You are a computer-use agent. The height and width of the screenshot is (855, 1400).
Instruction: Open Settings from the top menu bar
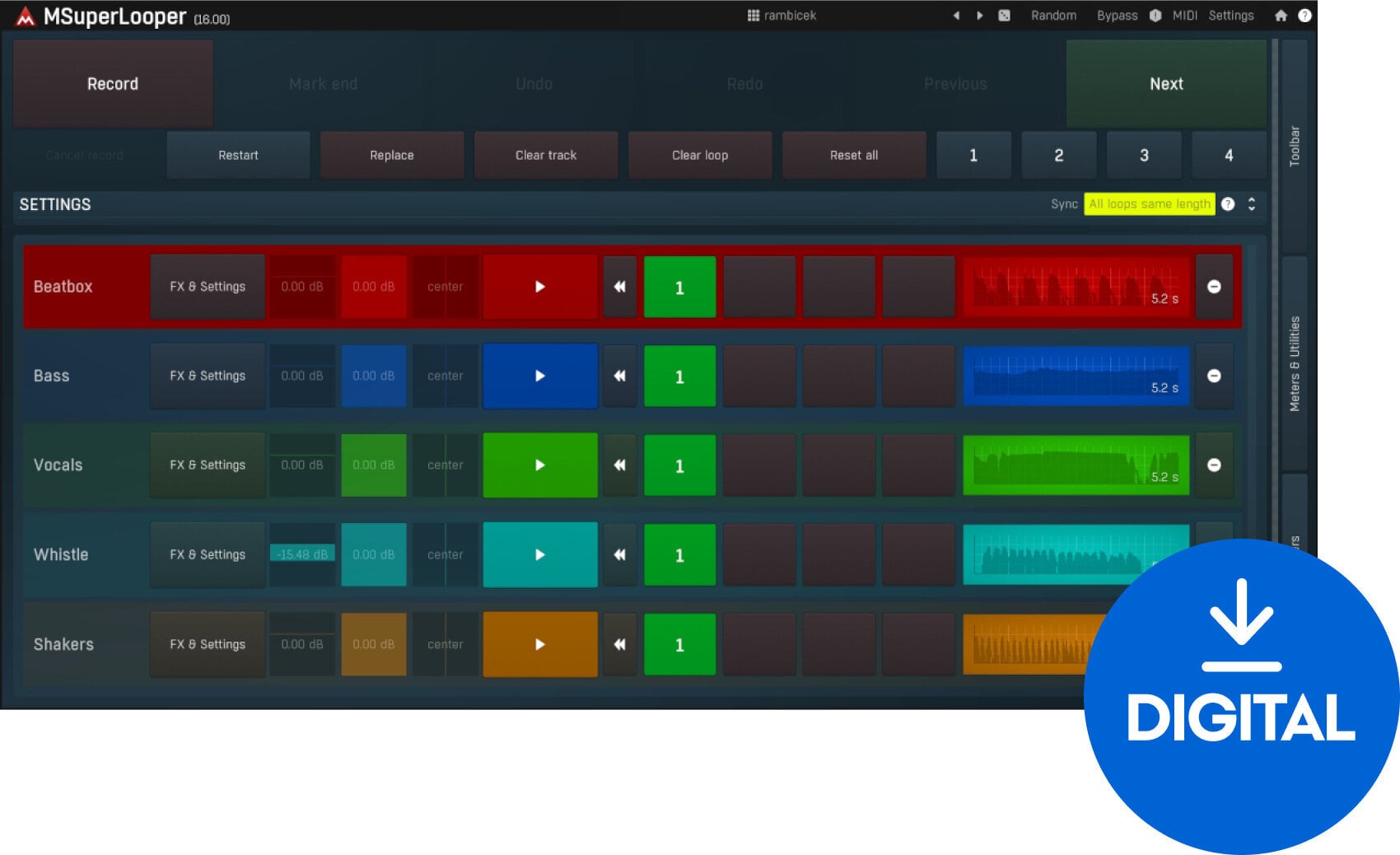tap(1230, 15)
